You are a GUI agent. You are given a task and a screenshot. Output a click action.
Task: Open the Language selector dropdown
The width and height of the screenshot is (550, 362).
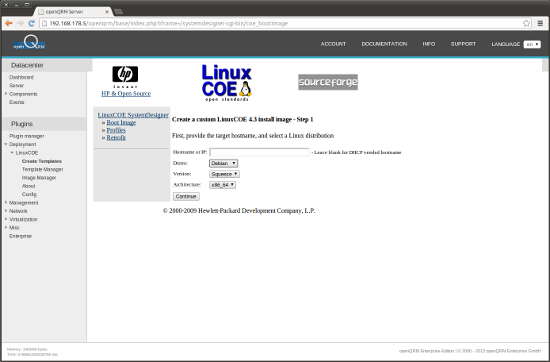532,44
